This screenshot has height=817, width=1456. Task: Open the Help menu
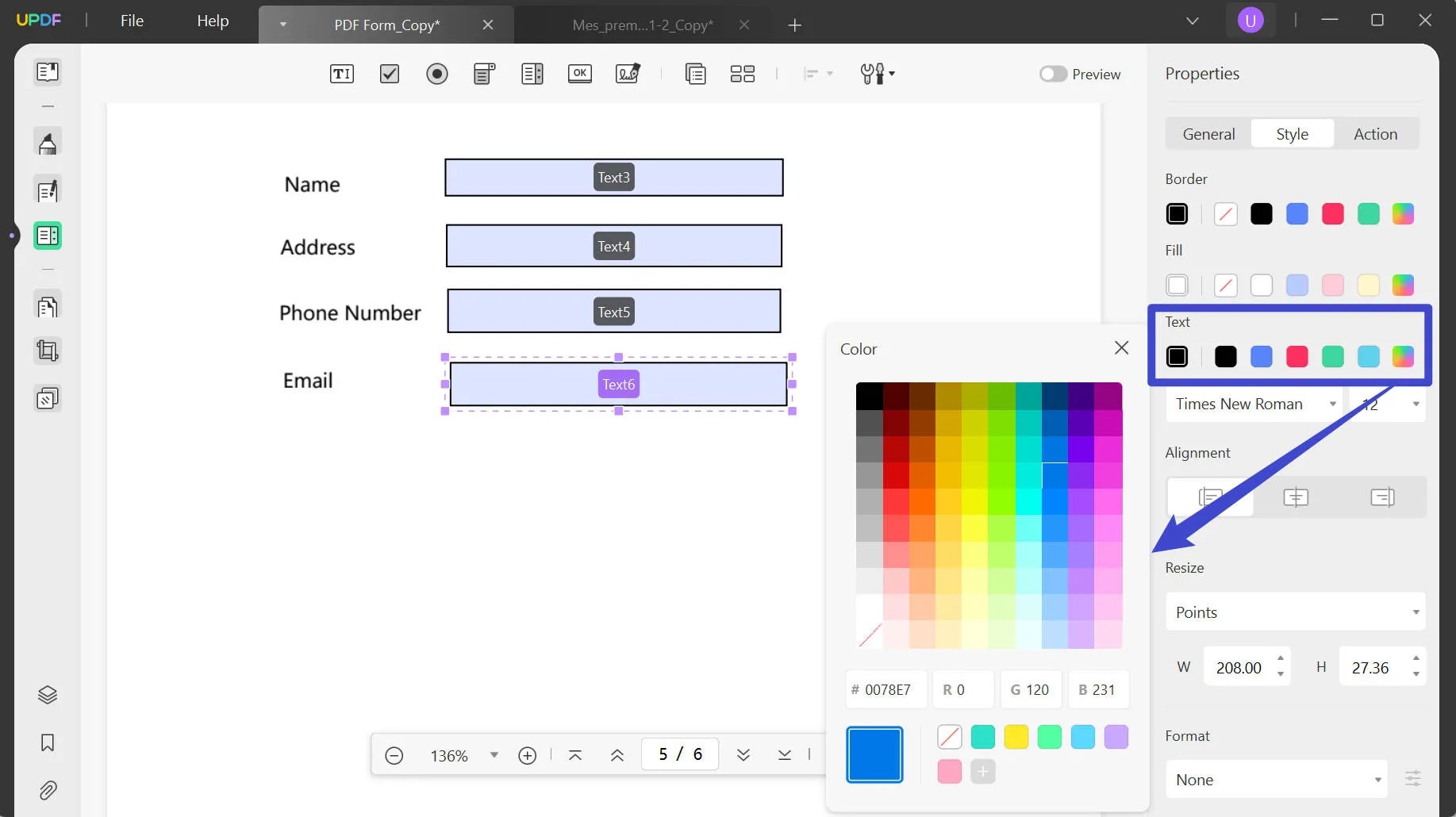tap(213, 21)
